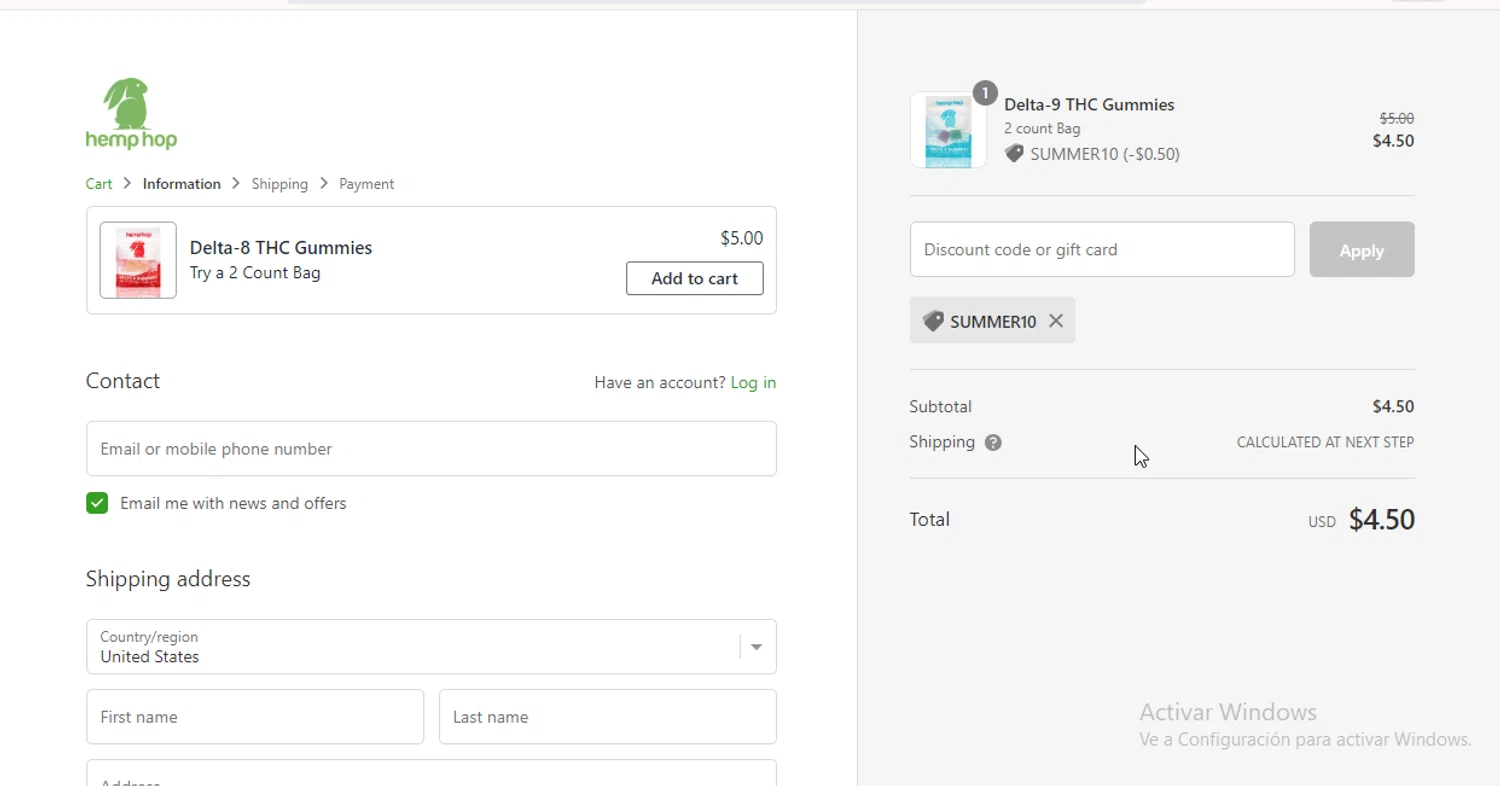Focus the Last name field
The width and height of the screenshot is (1500, 786).
608,717
